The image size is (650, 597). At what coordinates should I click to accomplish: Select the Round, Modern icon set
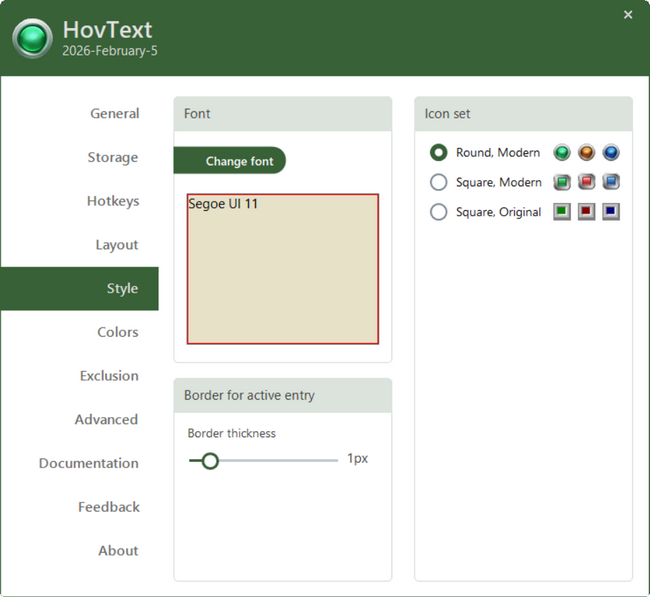point(438,153)
